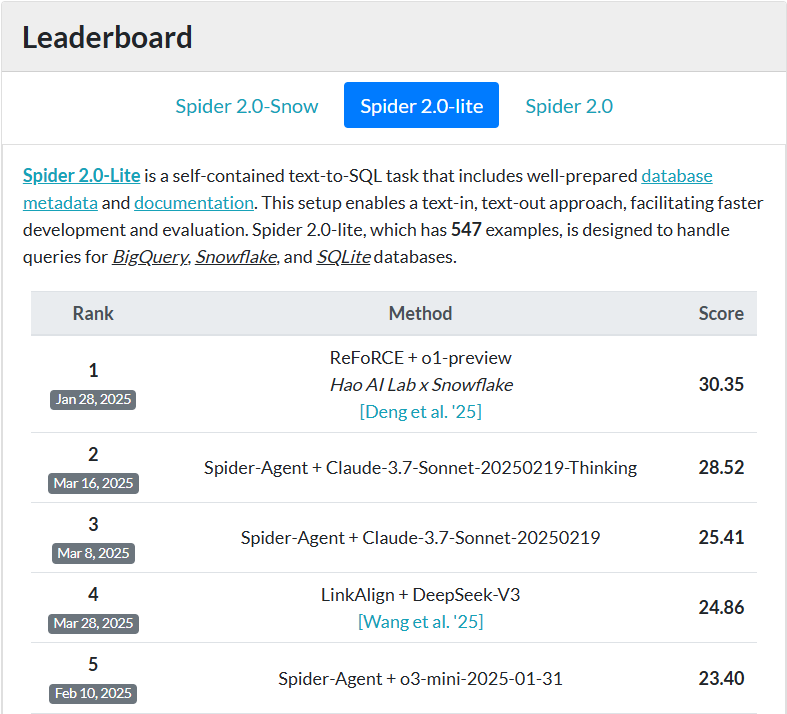This screenshot has height=714, width=787.
Task: Click the ReFoRCE + o1-preview method entry
Action: pyautogui.click(x=420, y=358)
